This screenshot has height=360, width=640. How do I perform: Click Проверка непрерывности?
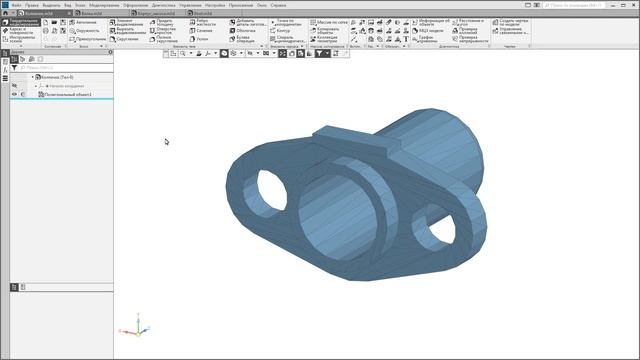click(470, 39)
